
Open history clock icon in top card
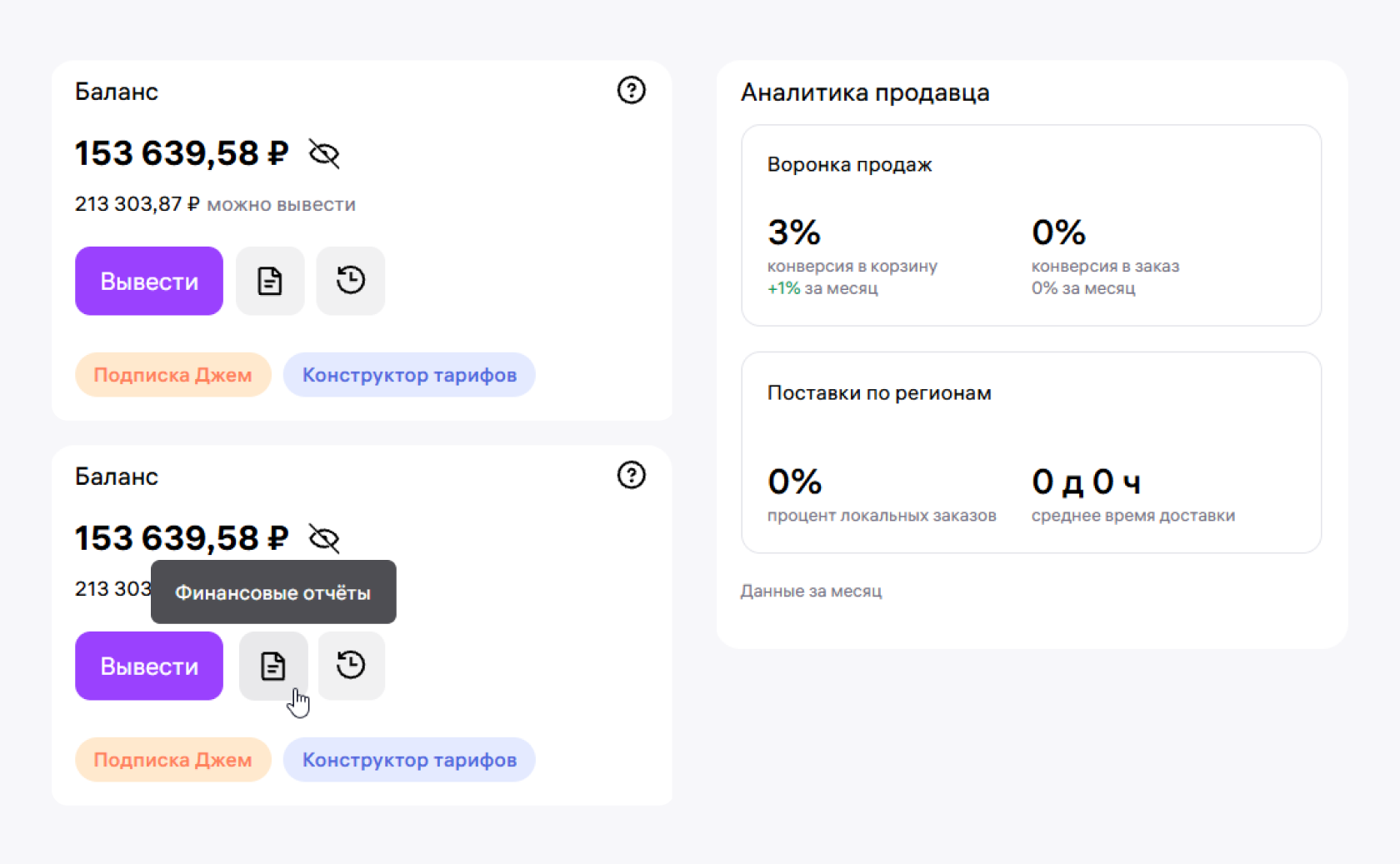351,281
